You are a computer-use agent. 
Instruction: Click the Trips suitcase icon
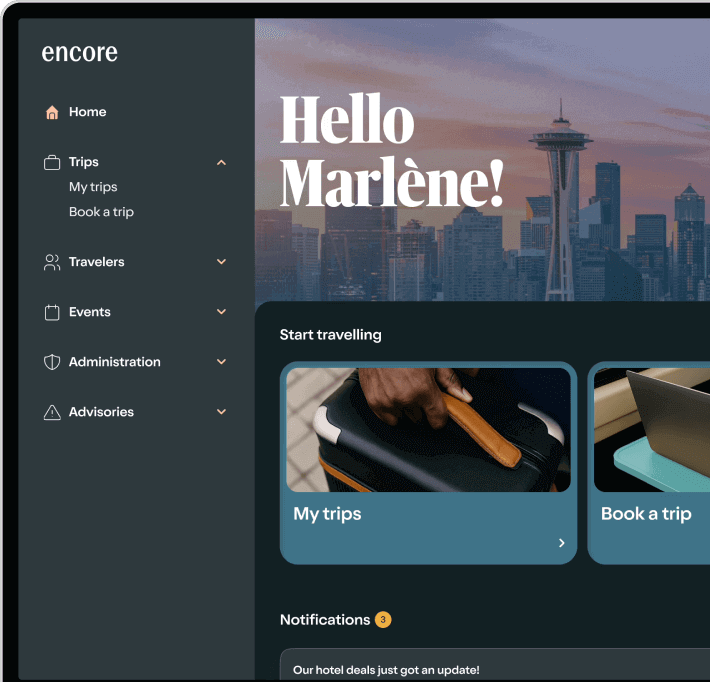pyautogui.click(x=52, y=162)
